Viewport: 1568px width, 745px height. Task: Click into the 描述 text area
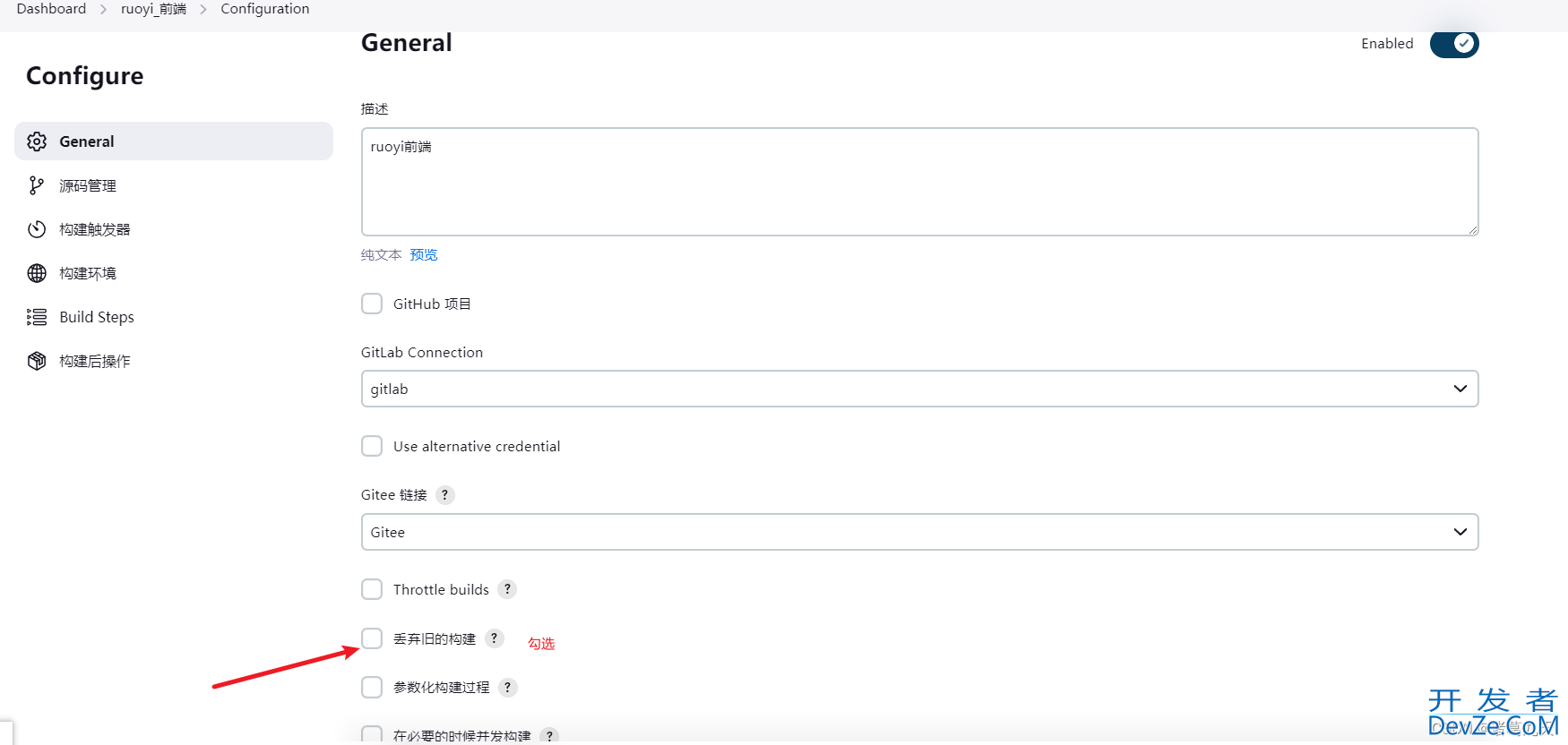919,182
